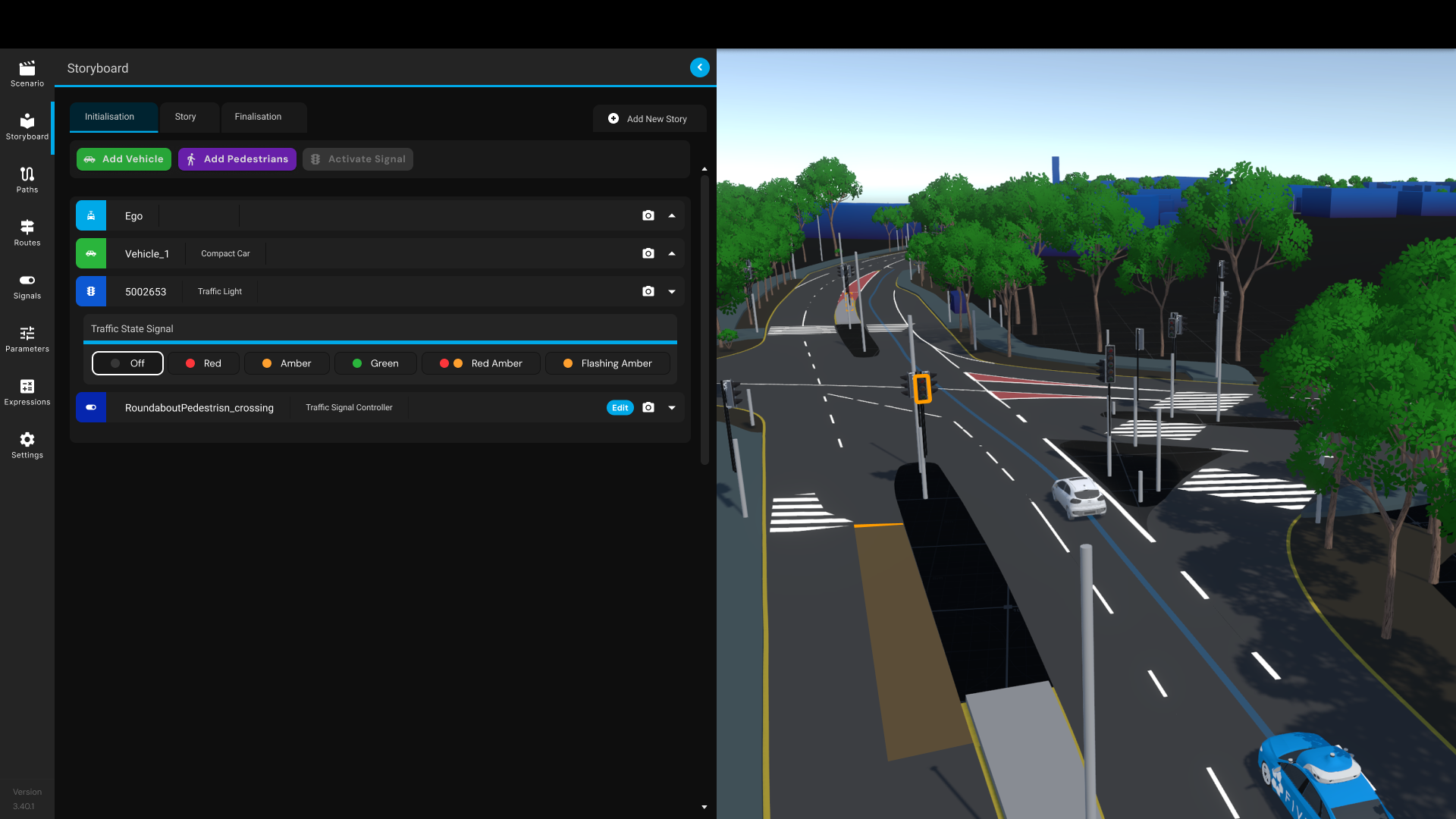
Task: Click the storyboard list scrollbar
Action: (704, 318)
